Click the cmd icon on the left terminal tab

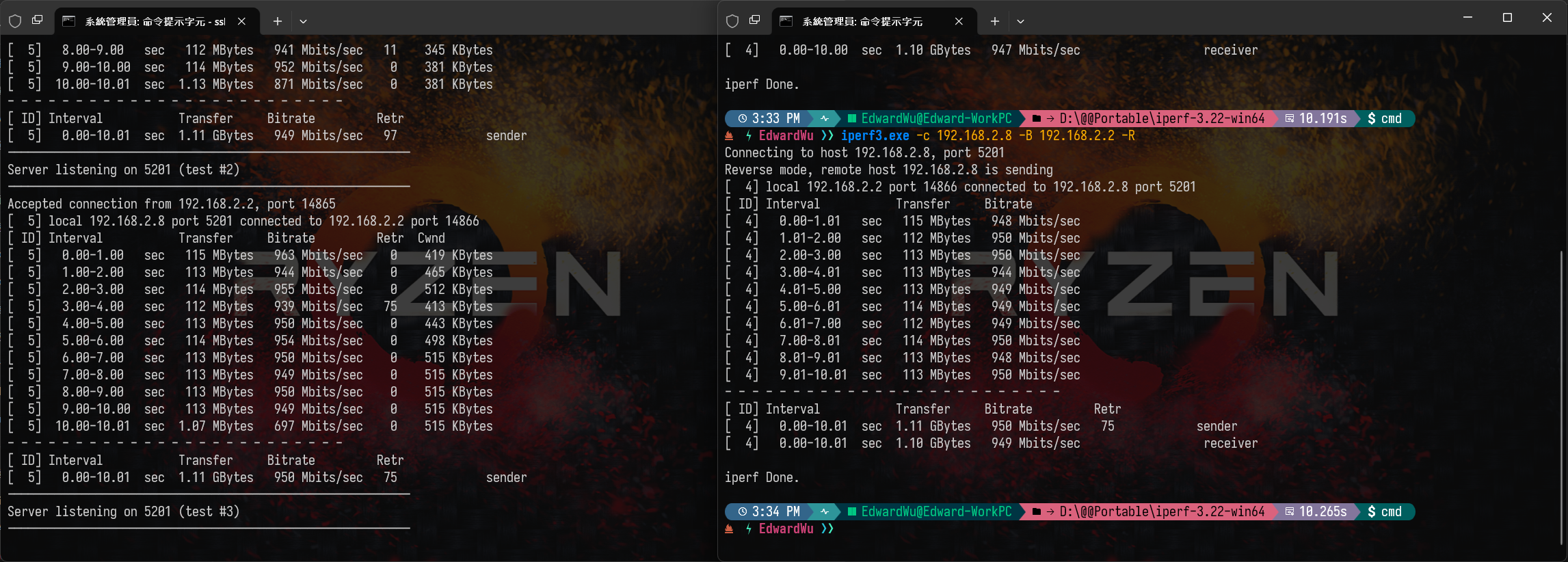pos(68,21)
